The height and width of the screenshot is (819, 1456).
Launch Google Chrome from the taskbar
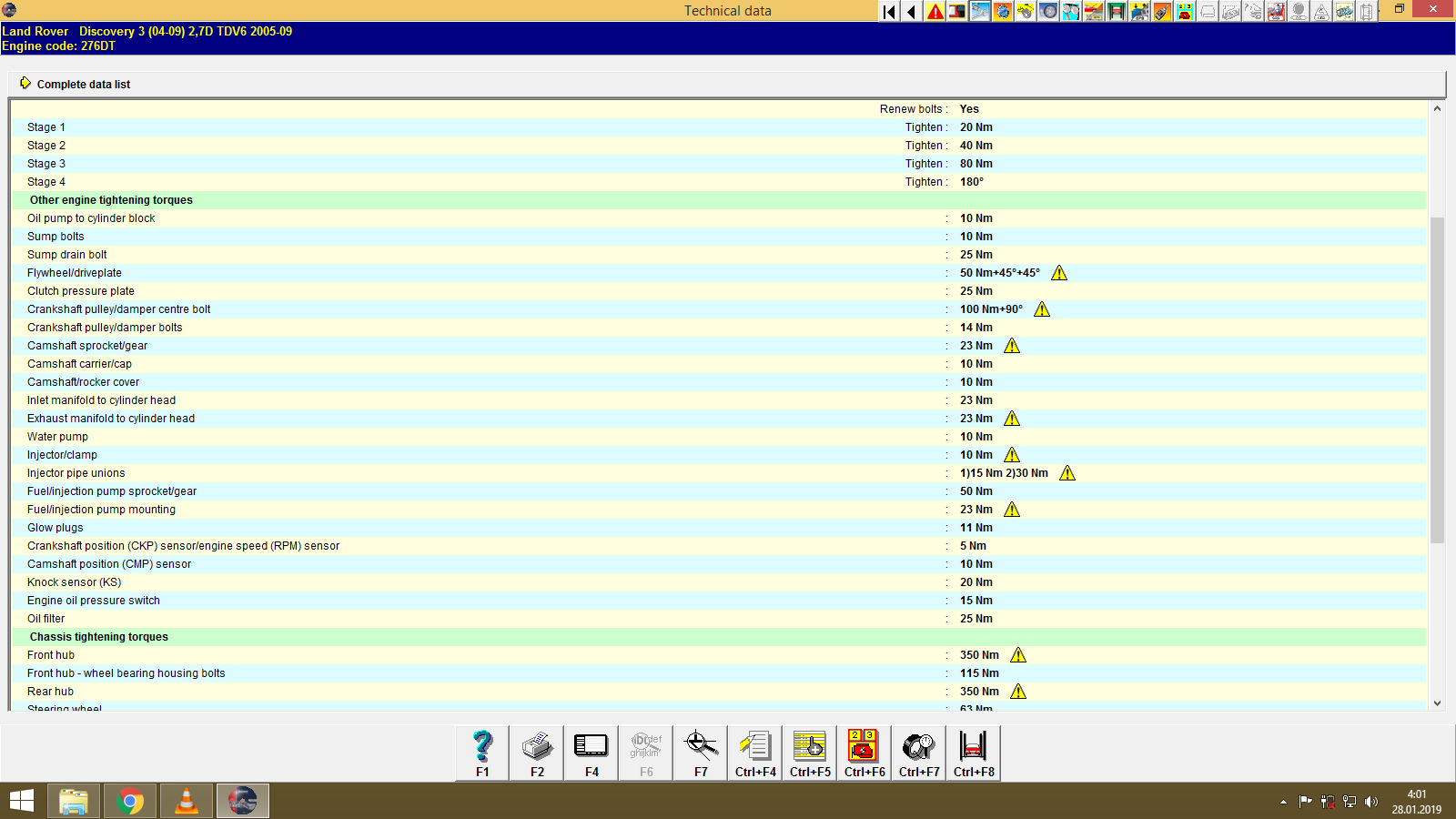click(x=130, y=801)
